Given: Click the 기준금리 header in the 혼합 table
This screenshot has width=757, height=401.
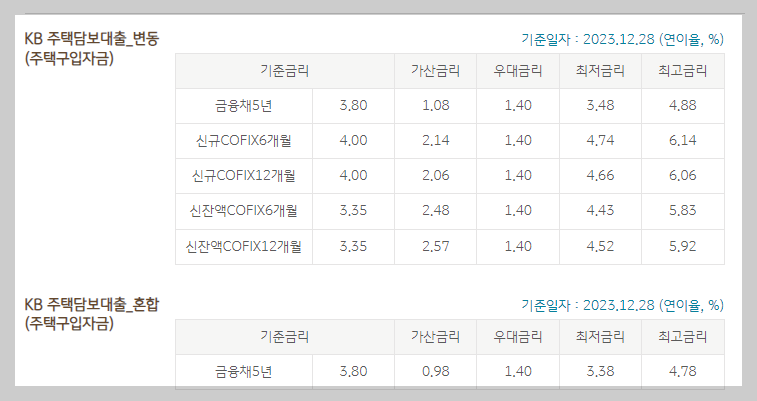Looking at the screenshot, I should (285, 336).
